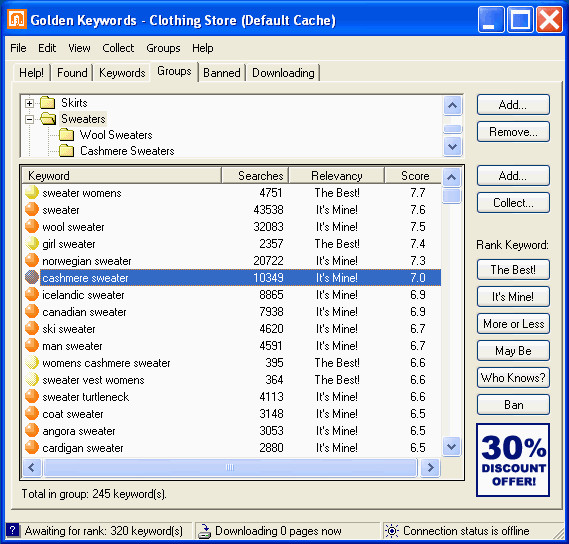Viewport: 569px width, 544px height.
Task: Click the downloading pages status icon
Action: [204, 531]
